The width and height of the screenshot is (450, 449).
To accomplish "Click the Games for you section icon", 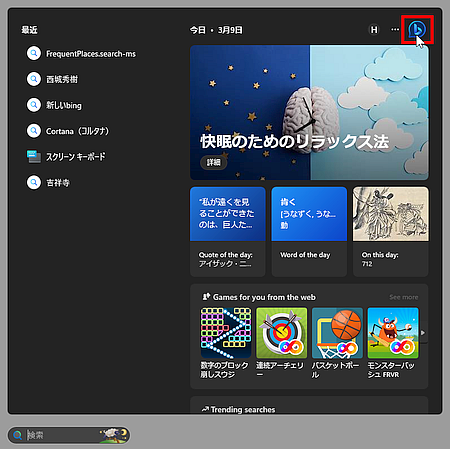I will tap(206, 297).
